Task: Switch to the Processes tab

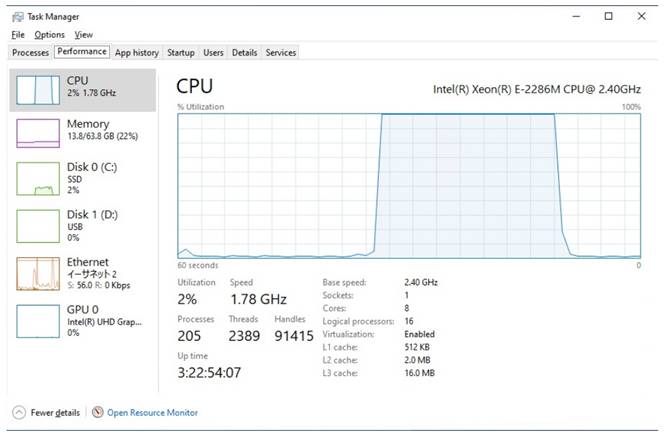Action: pos(30,53)
